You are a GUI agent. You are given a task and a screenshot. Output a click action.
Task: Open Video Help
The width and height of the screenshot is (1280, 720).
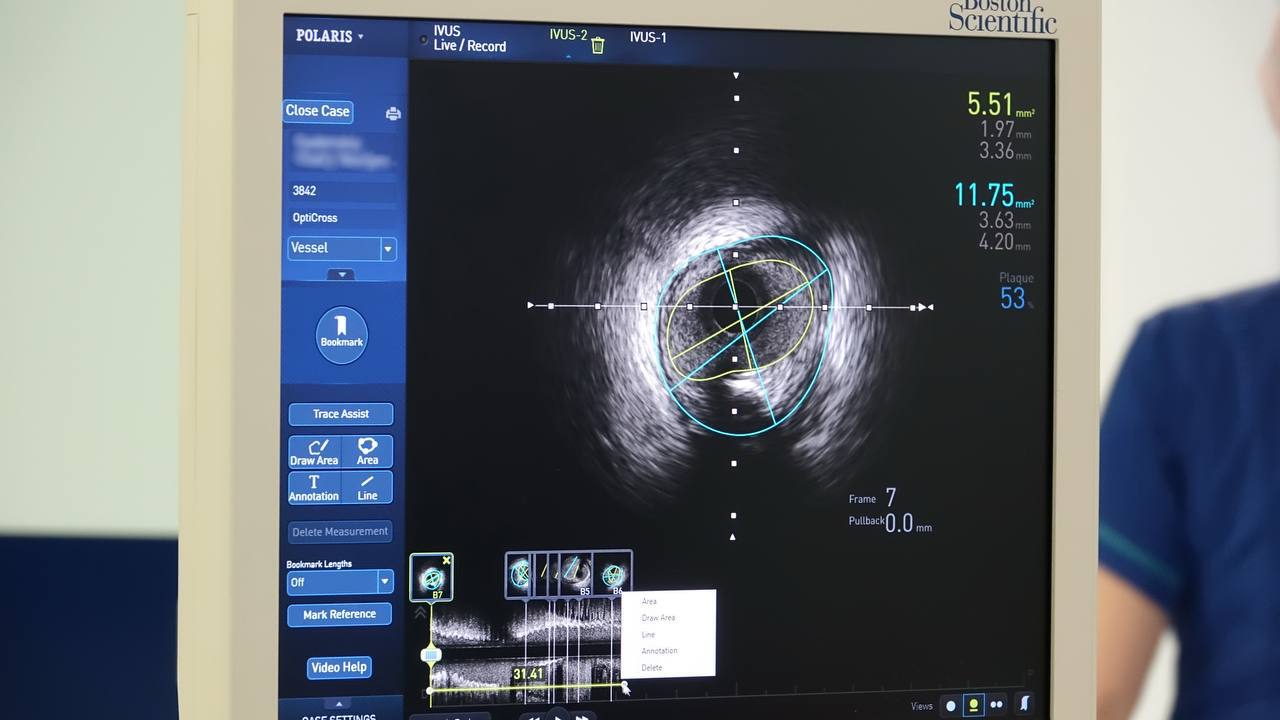pos(339,667)
